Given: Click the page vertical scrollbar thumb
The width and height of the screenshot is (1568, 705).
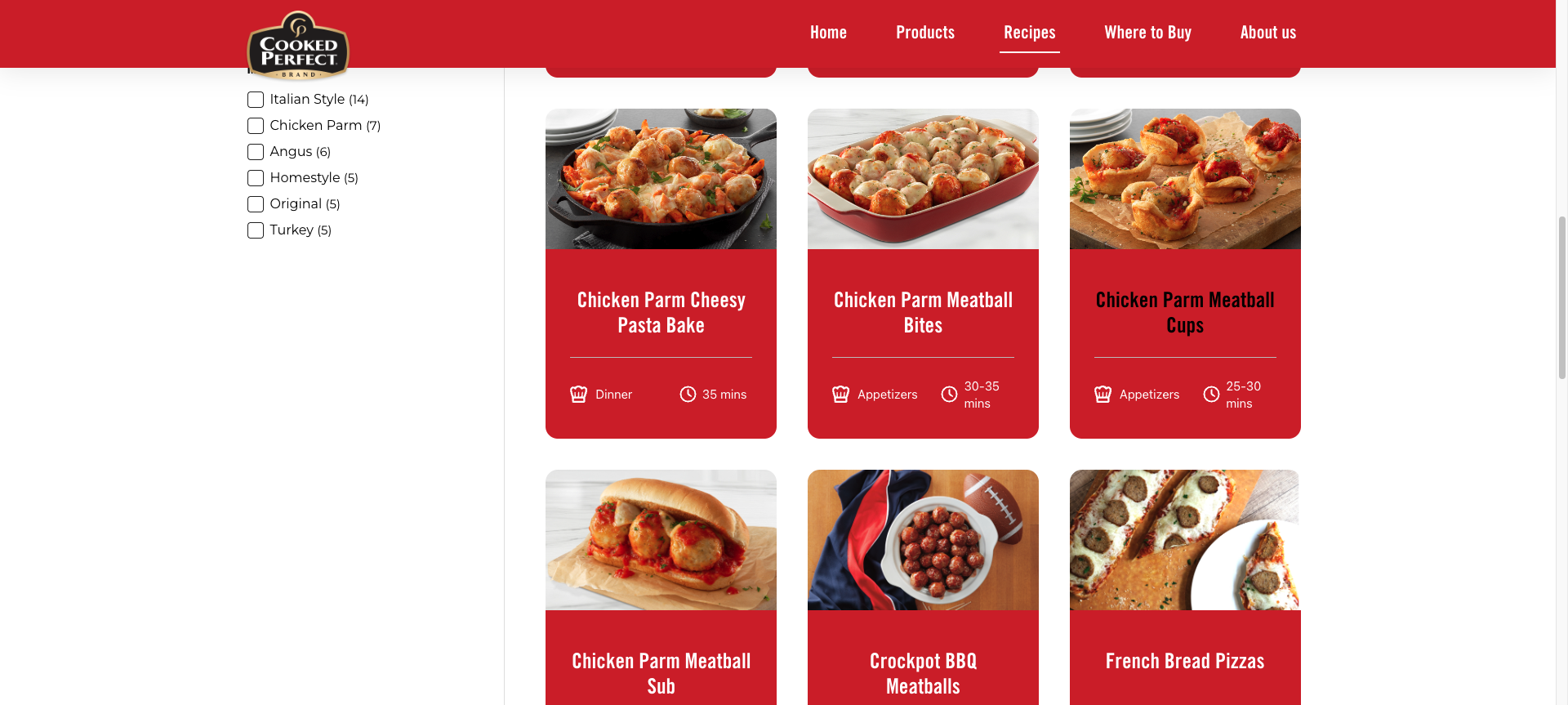Looking at the screenshot, I should [1561, 298].
